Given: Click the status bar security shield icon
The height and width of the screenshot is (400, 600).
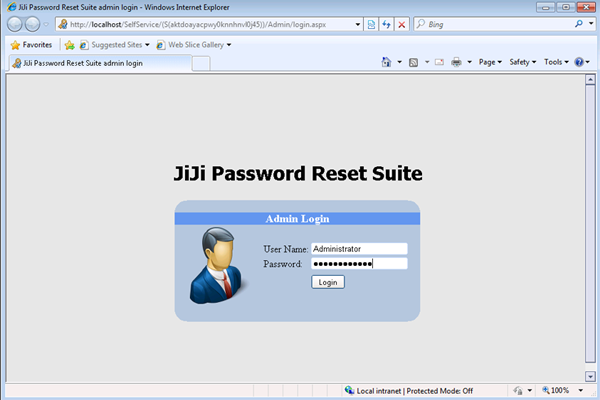Looking at the screenshot, I should point(518,390).
